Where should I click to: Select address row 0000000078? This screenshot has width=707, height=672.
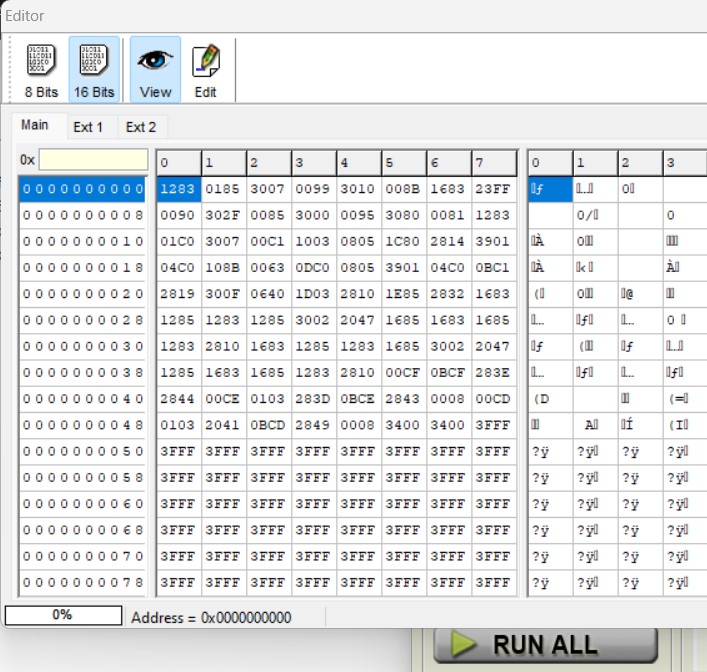(x=83, y=582)
